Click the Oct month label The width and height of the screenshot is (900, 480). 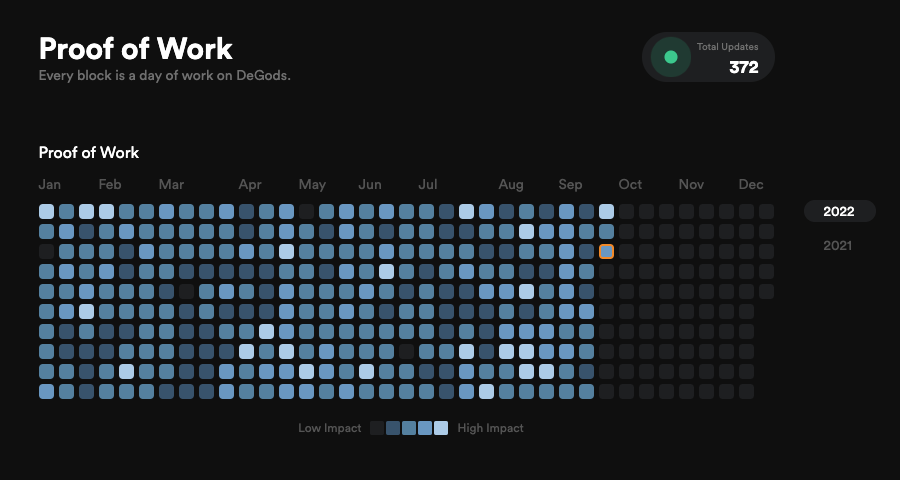[x=630, y=184]
